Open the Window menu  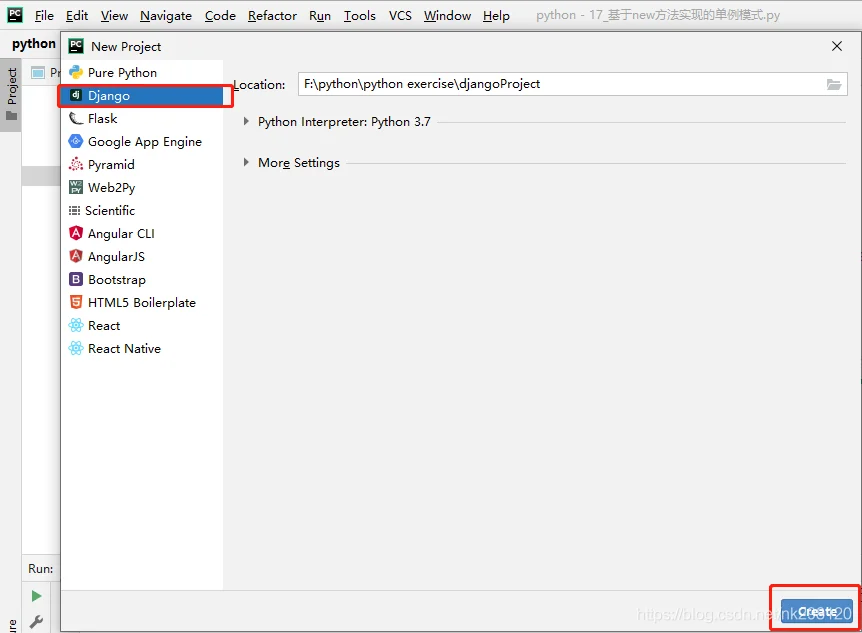point(447,16)
